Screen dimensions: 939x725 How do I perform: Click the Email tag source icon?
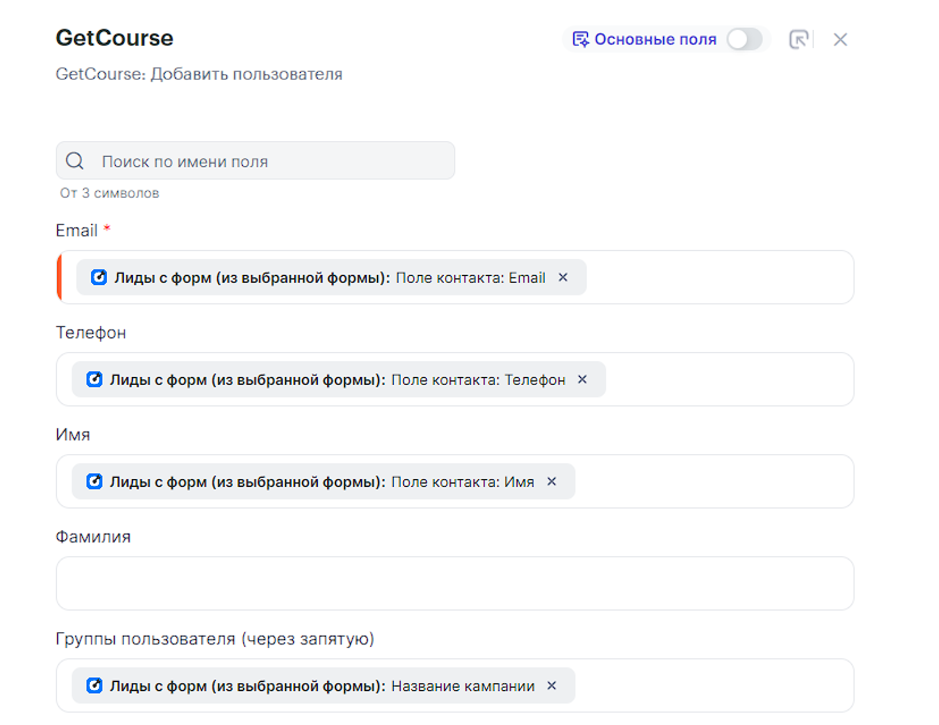coord(99,278)
